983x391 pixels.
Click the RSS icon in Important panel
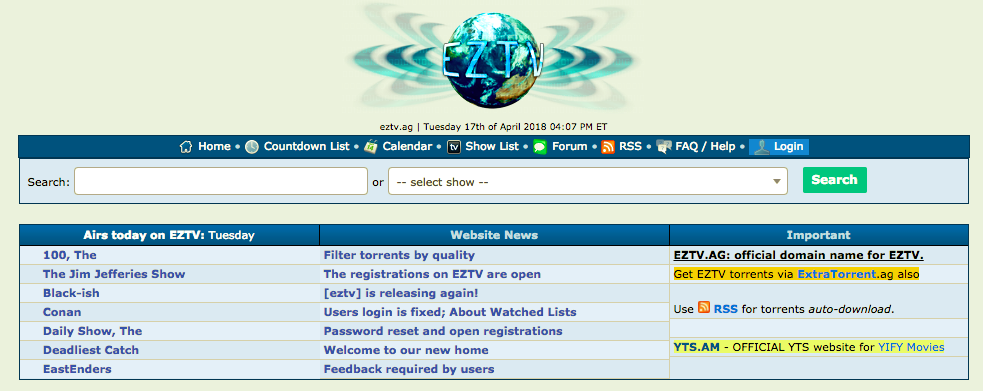(704, 308)
